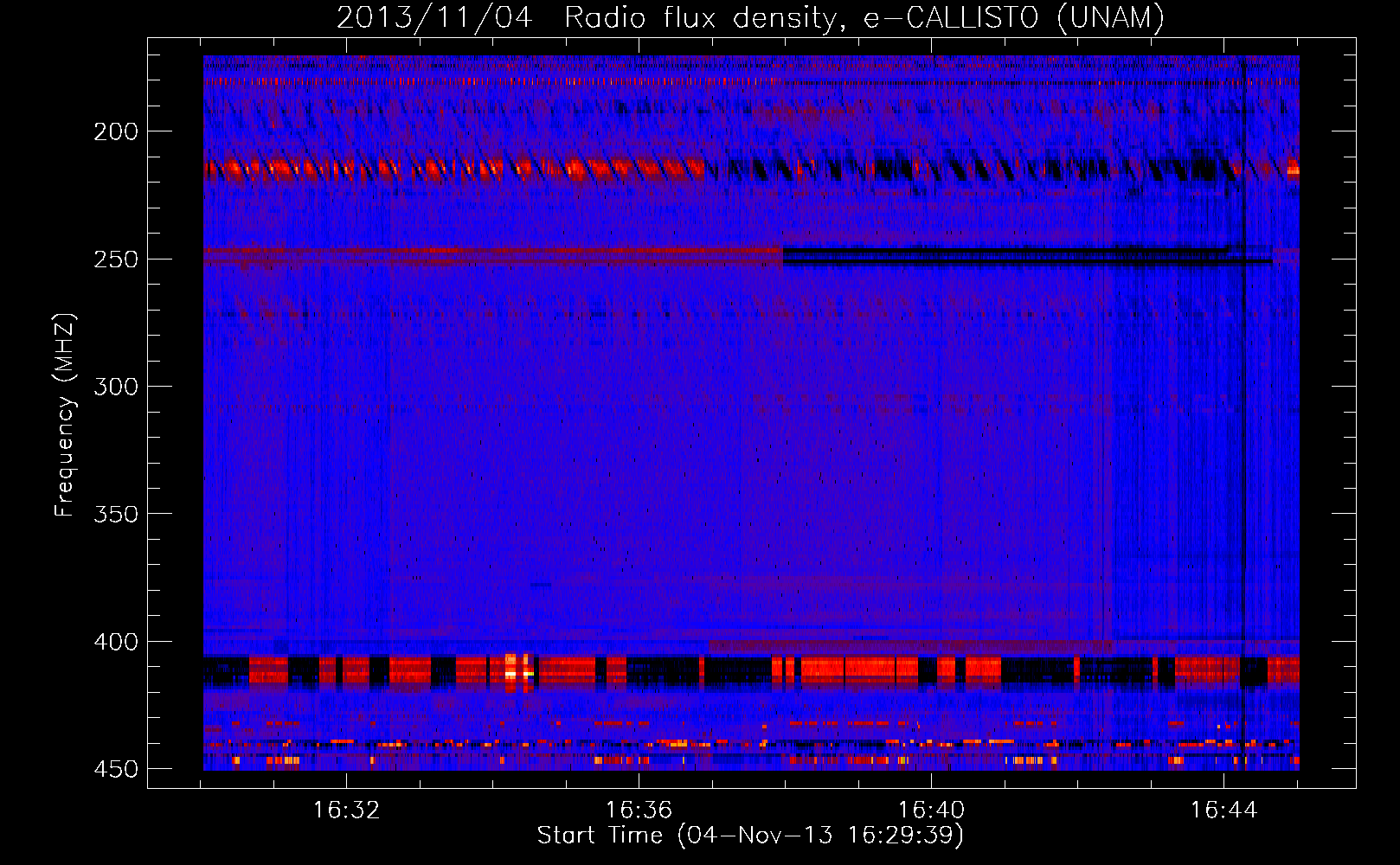Click the 400 frequency tick label

116,642
